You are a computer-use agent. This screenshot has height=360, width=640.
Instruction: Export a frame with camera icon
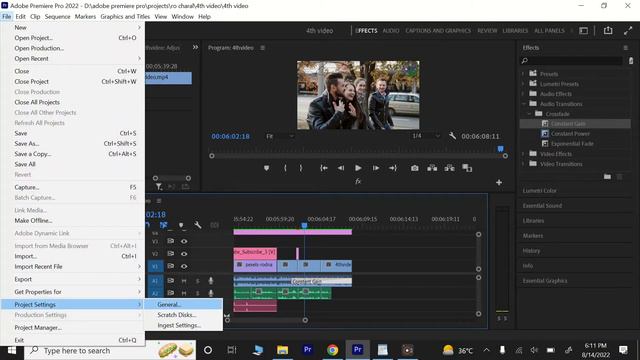[415, 168]
